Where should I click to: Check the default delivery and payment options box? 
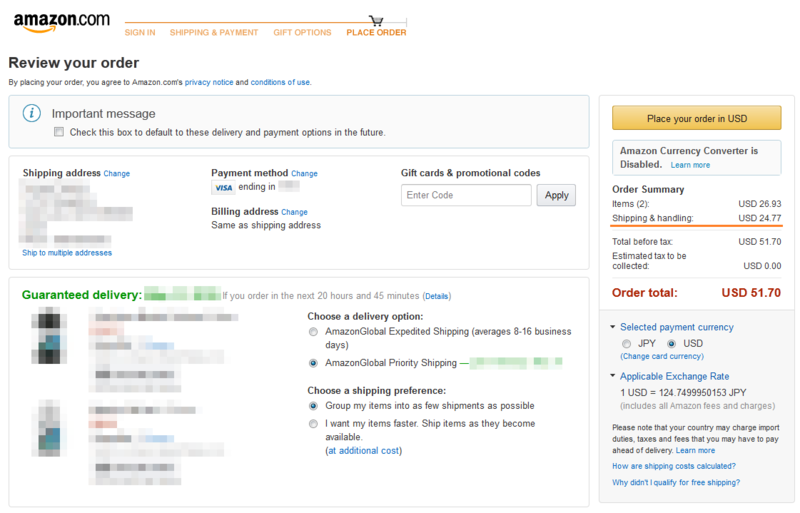(x=59, y=132)
